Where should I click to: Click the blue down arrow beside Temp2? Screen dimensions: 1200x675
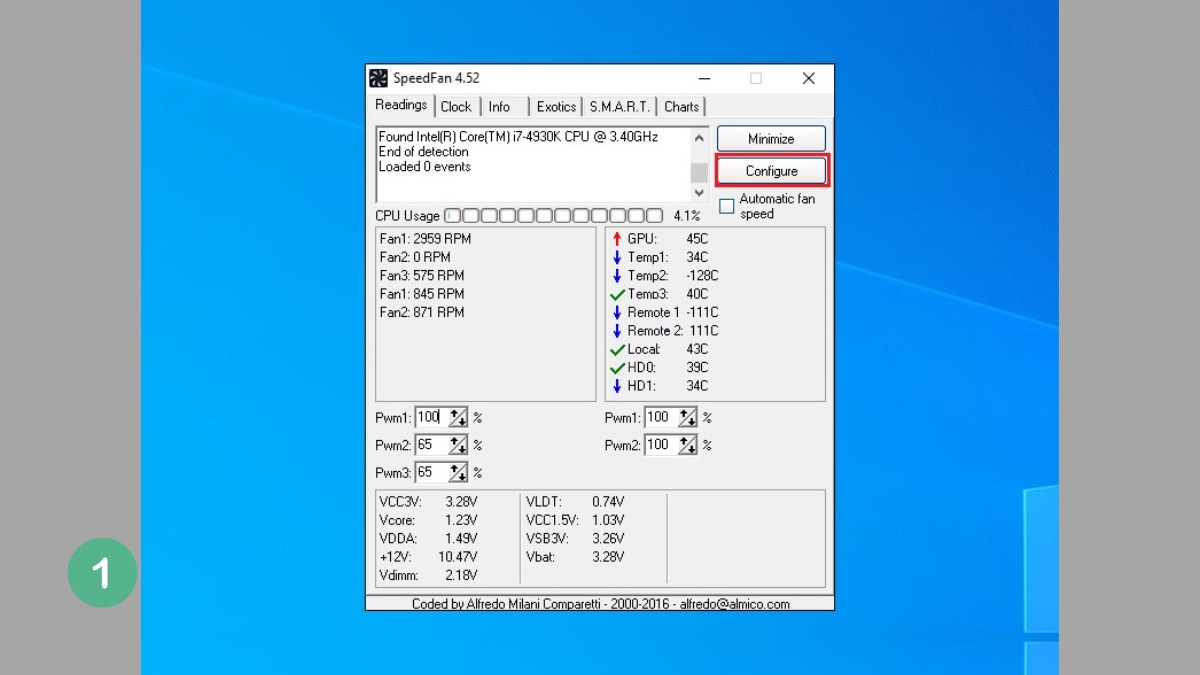click(x=617, y=276)
